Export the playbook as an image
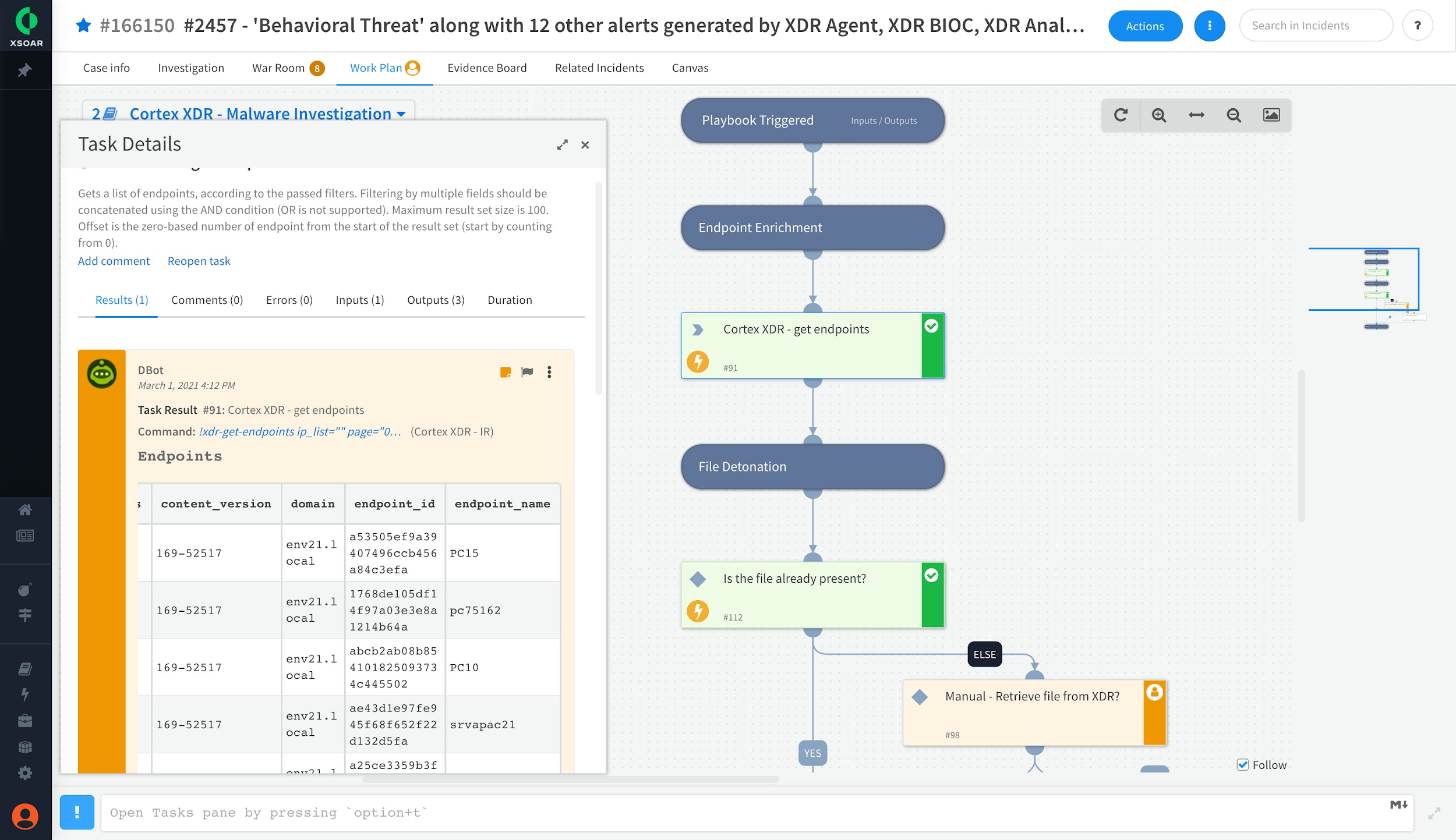The height and width of the screenshot is (840, 1456). tap(1271, 115)
